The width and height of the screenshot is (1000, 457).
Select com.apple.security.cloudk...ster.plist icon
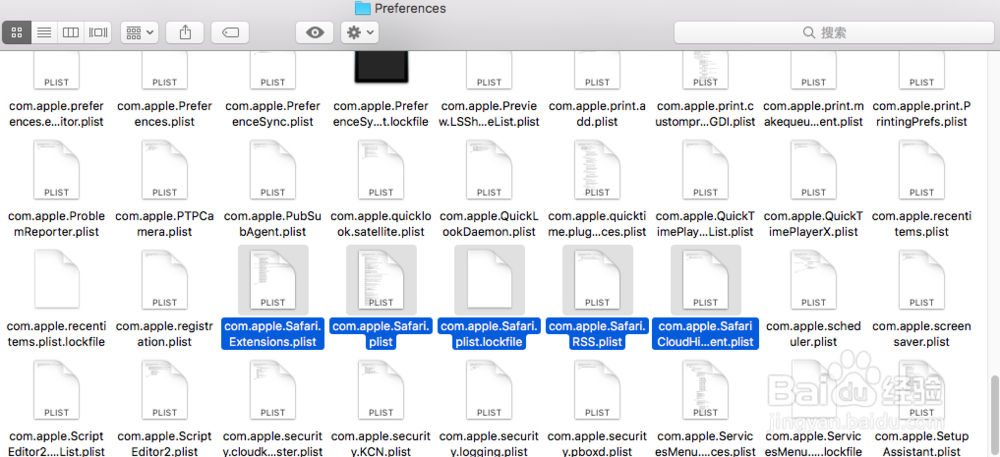tap(273, 389)
